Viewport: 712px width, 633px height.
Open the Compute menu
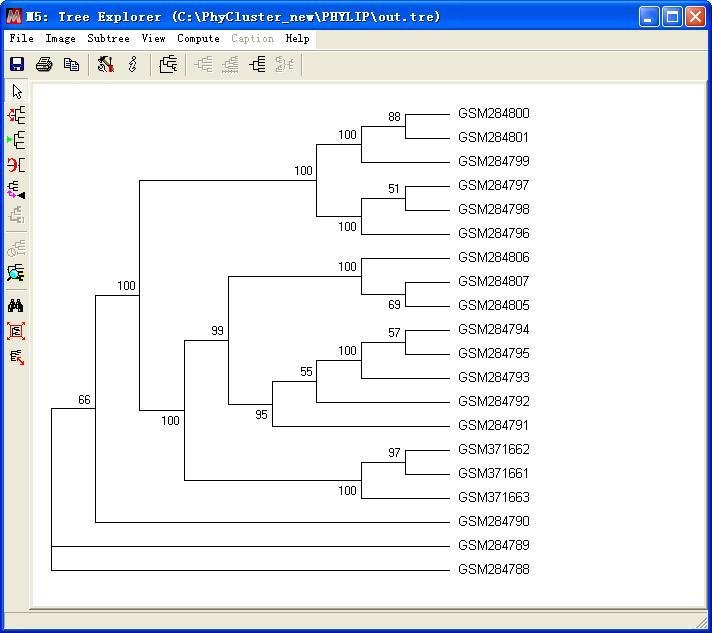[198, 39]
